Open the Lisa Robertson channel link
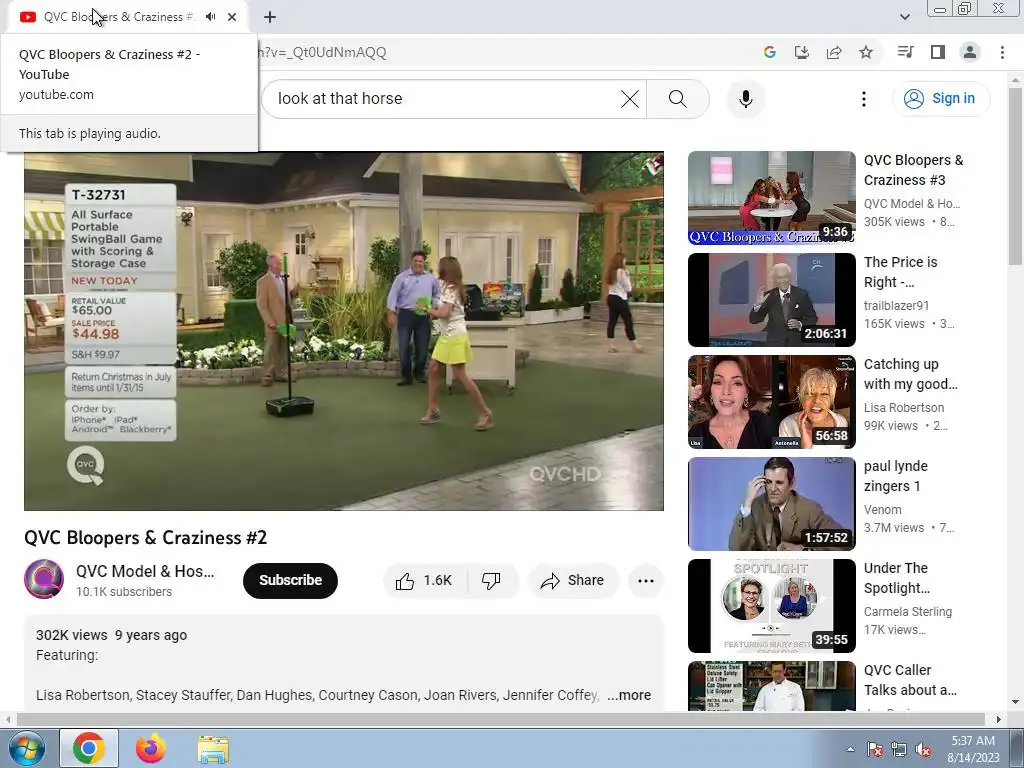 (904, 408)
